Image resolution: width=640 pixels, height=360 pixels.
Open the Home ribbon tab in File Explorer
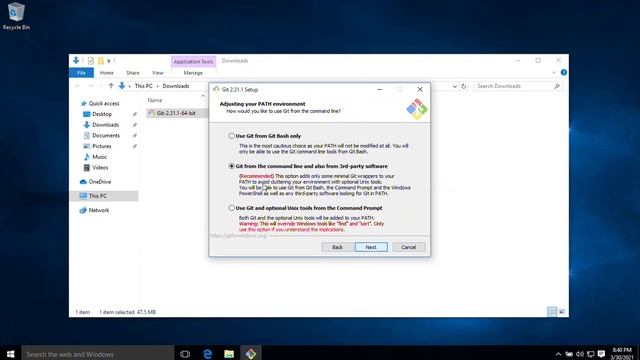107,73
